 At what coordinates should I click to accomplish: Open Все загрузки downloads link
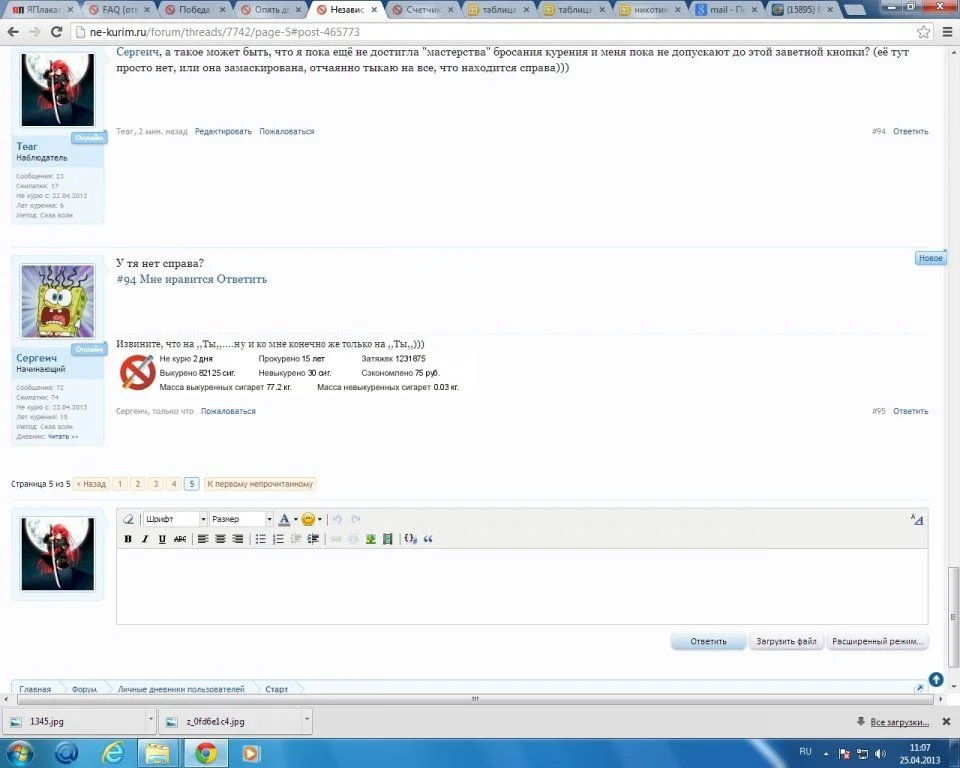[899, 721]
